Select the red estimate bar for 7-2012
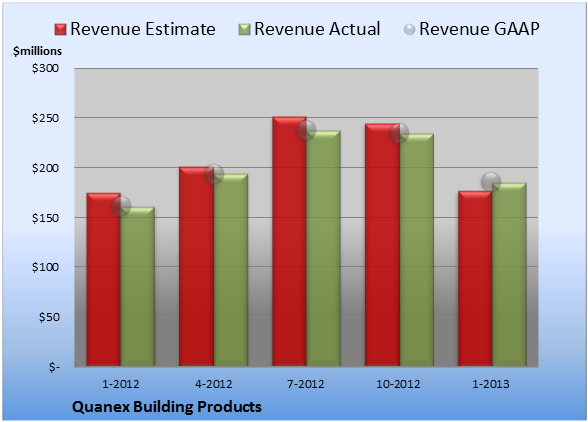 pyautogui.click(x=290, y=241)
